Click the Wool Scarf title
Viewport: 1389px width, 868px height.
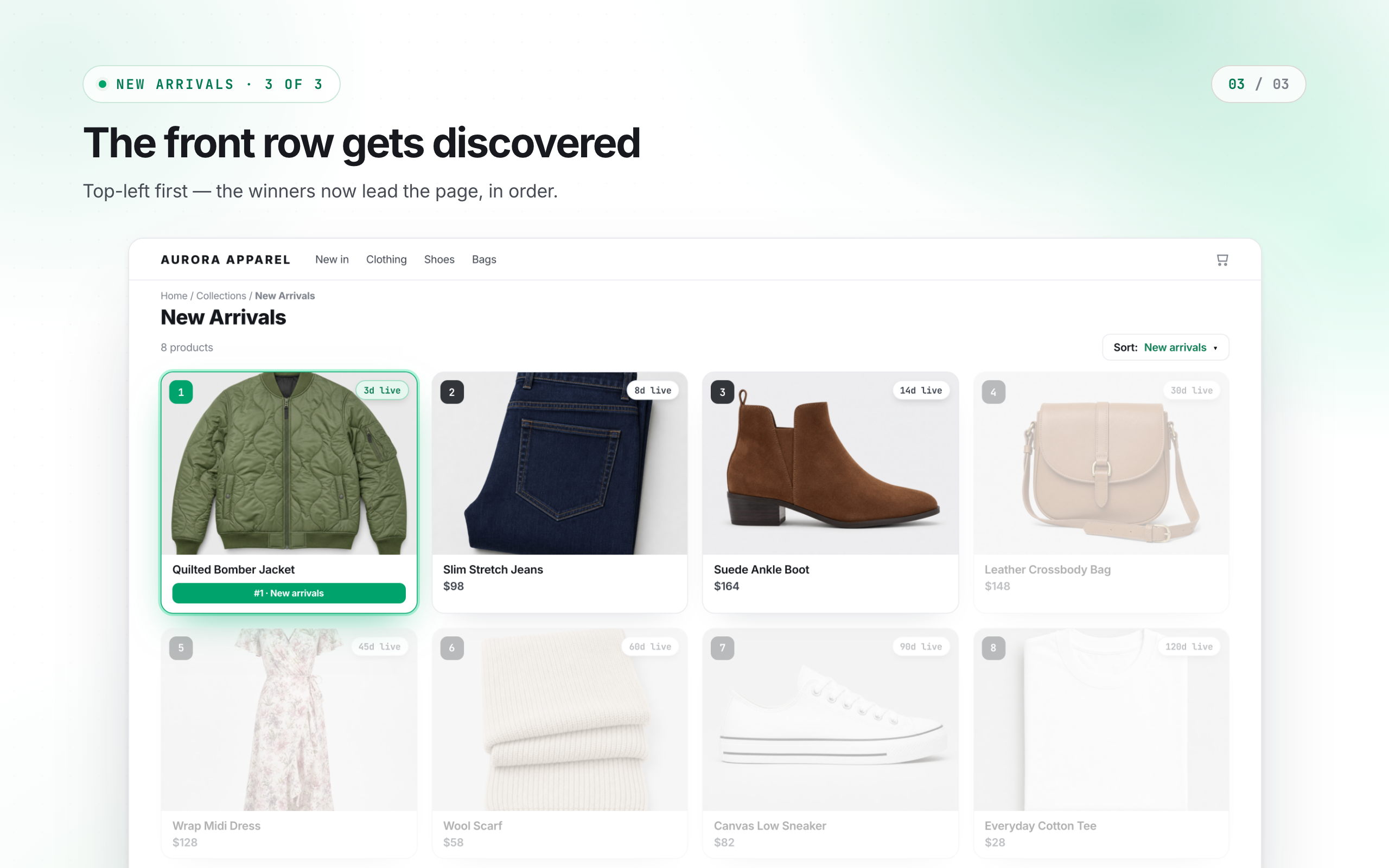pyautogui.click(x=473, y=826)
